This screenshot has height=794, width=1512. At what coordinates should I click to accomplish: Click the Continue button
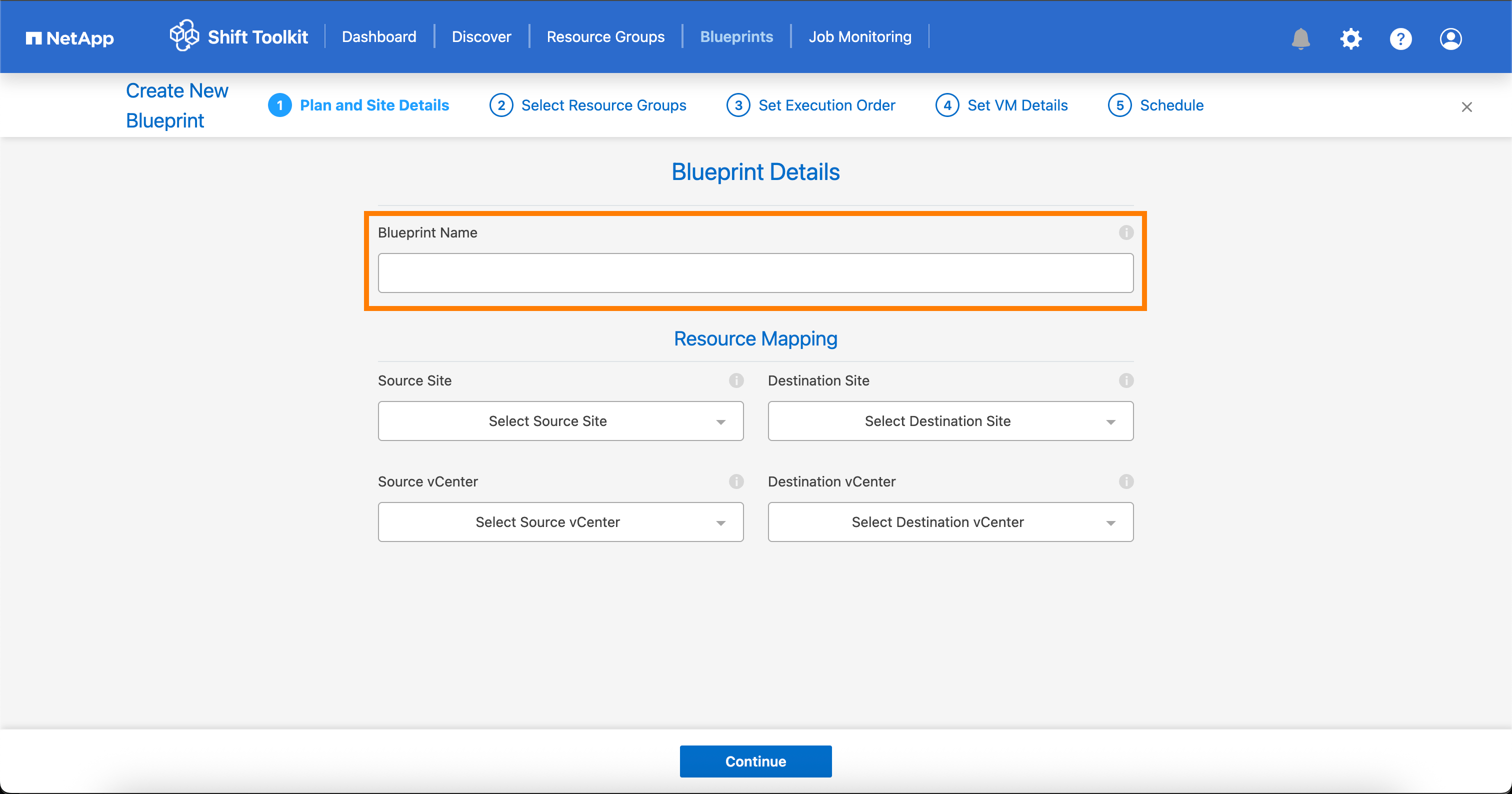(755, 761)
